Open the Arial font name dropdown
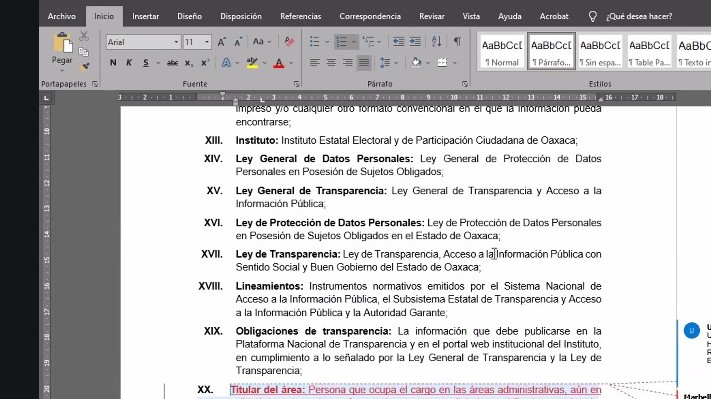The width and height of the screenshot is (711, 399). (176, 42)
